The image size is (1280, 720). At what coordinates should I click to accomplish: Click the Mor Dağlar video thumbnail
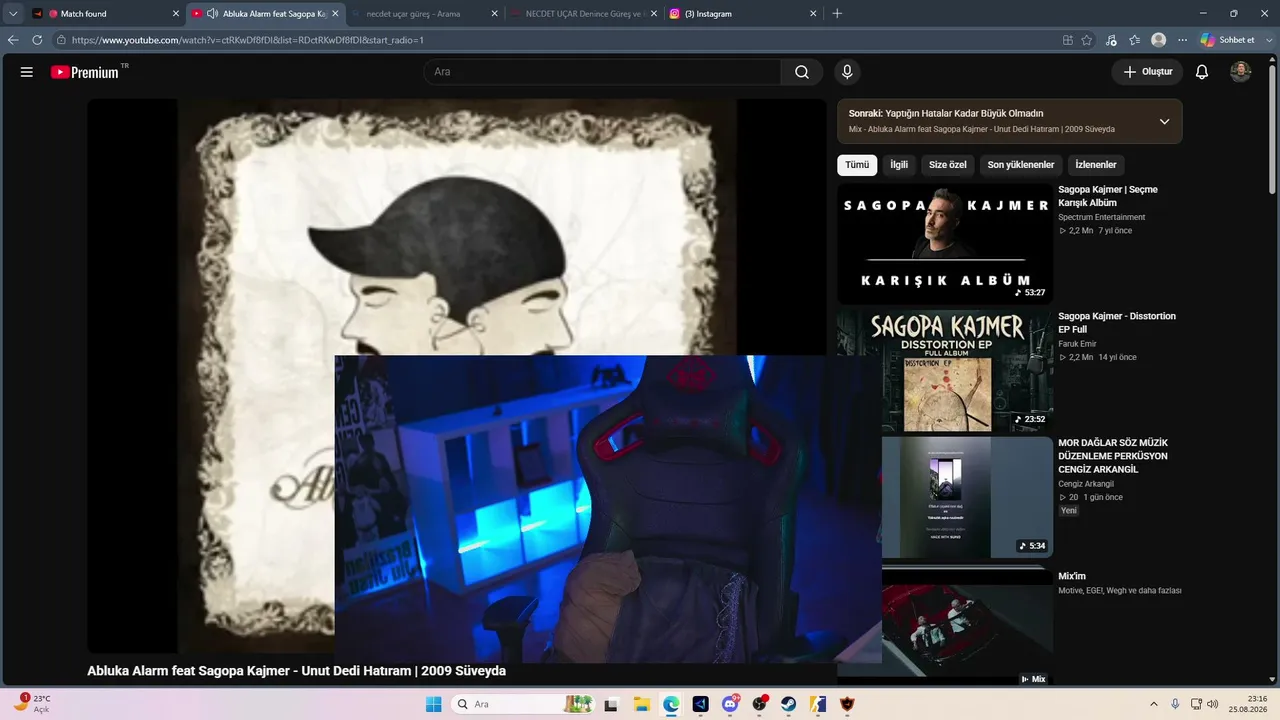point(967,497)
